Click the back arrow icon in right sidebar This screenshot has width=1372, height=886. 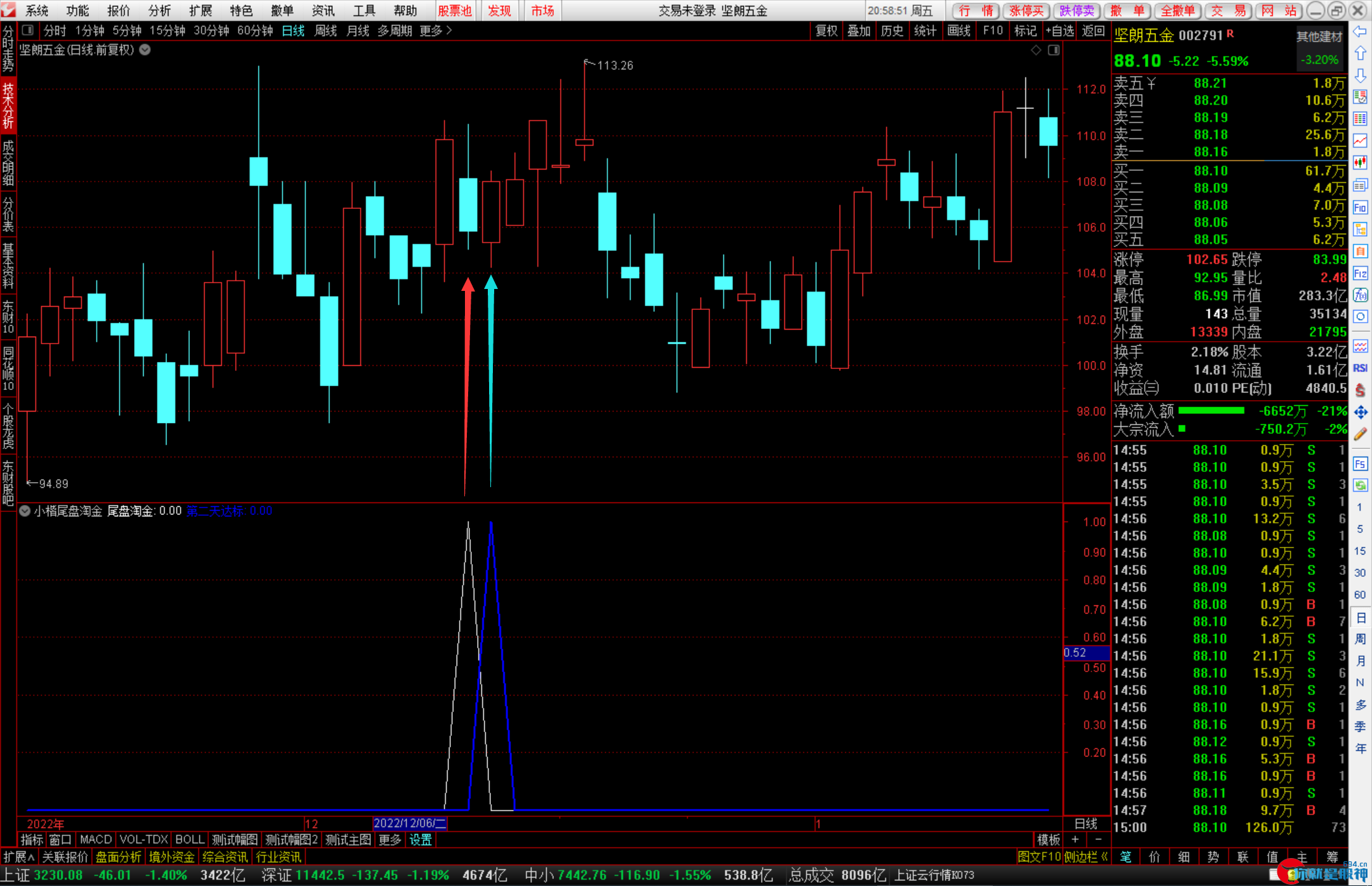click(1360, 32)
